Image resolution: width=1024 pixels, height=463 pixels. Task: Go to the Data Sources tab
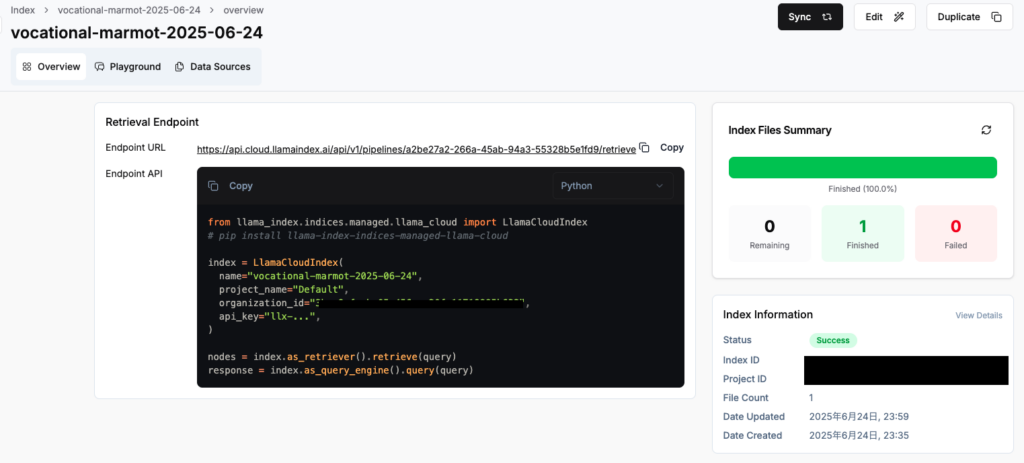(212, 67)
